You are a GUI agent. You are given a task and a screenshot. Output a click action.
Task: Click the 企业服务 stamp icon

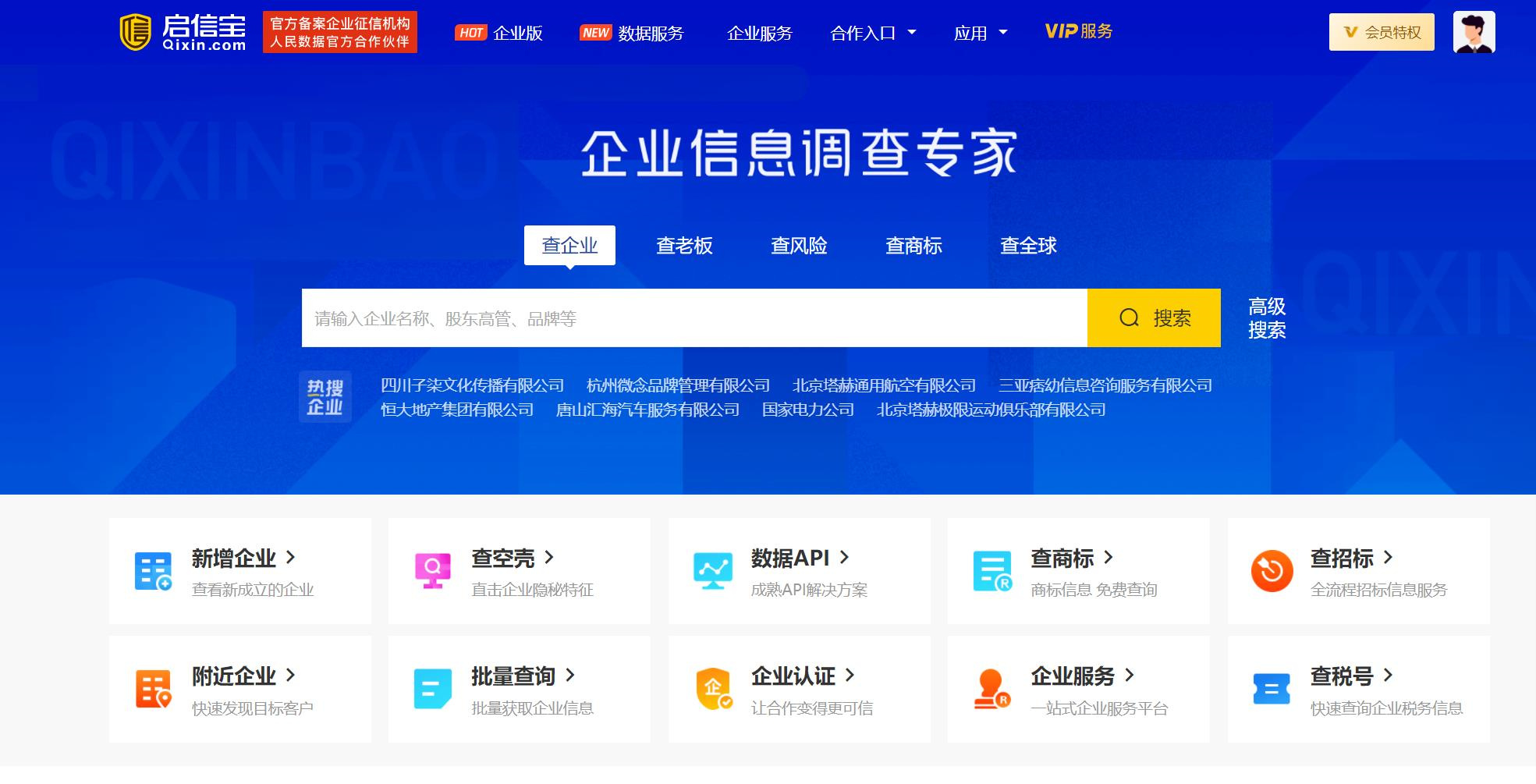pyautogui.click(x=991, y=689)
